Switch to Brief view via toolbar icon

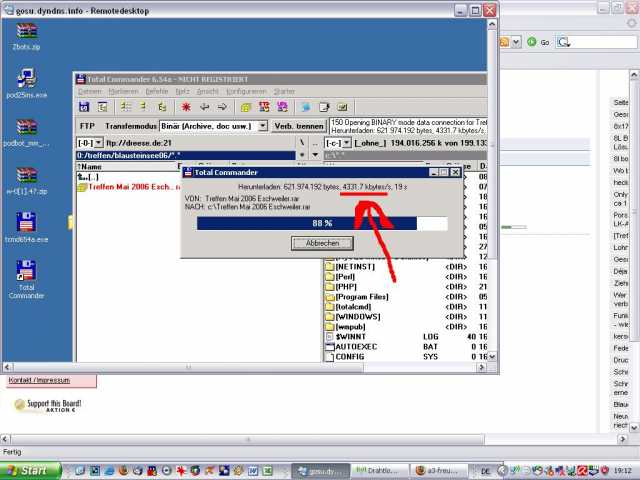[x=125, y=107]
